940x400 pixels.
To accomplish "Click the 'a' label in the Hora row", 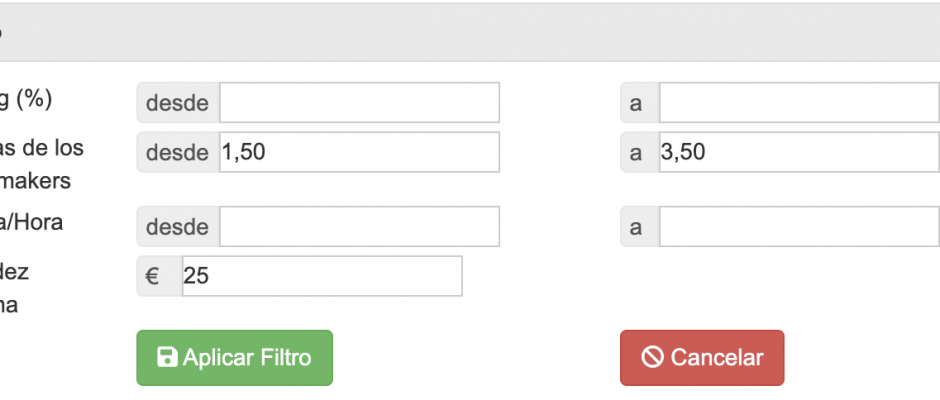I will [637, 227].
